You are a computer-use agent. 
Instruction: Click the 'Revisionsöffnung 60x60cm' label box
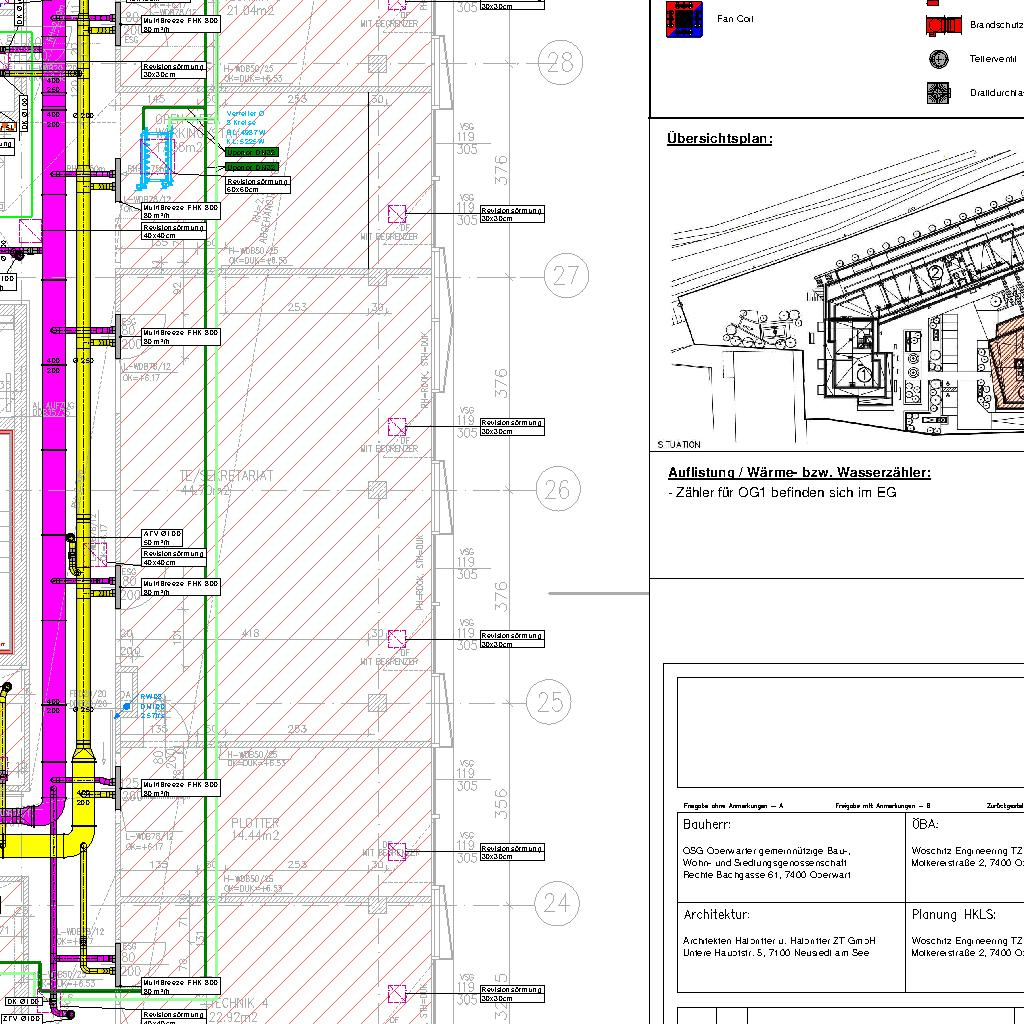point(258,185)
